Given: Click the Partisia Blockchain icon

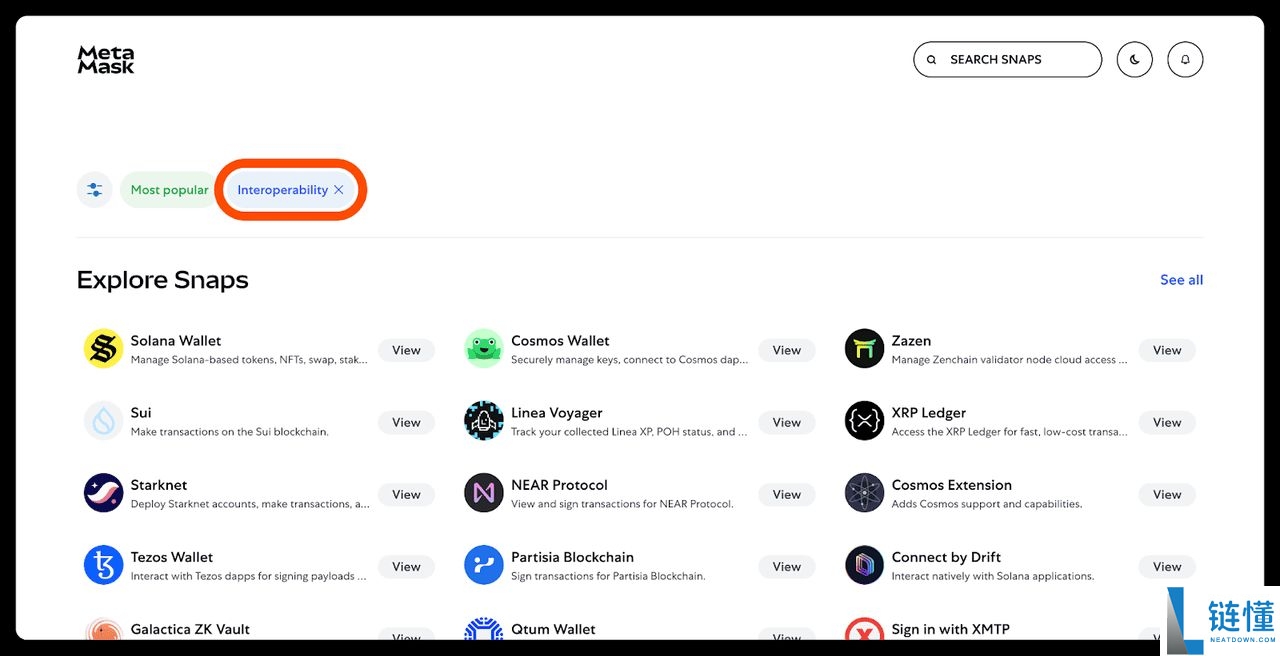Looking at the screenshot, I should 484,565.
